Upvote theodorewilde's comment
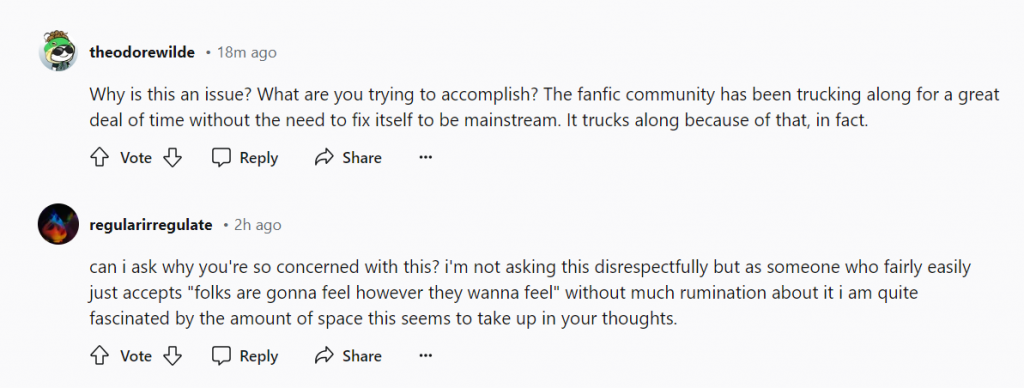1024x388 pixels. point(99,157)
